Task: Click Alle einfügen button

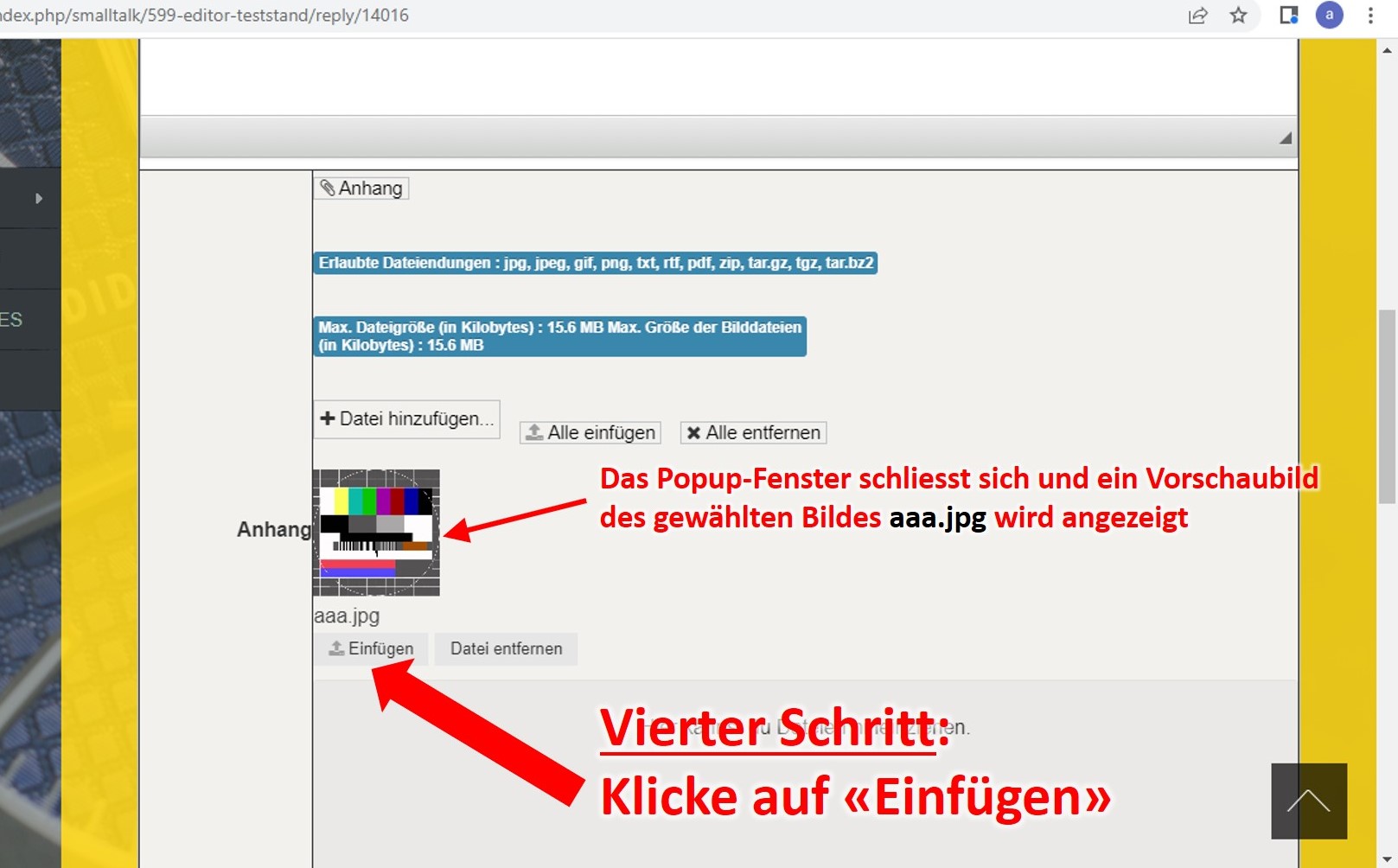Action: [x=590, y=432]
